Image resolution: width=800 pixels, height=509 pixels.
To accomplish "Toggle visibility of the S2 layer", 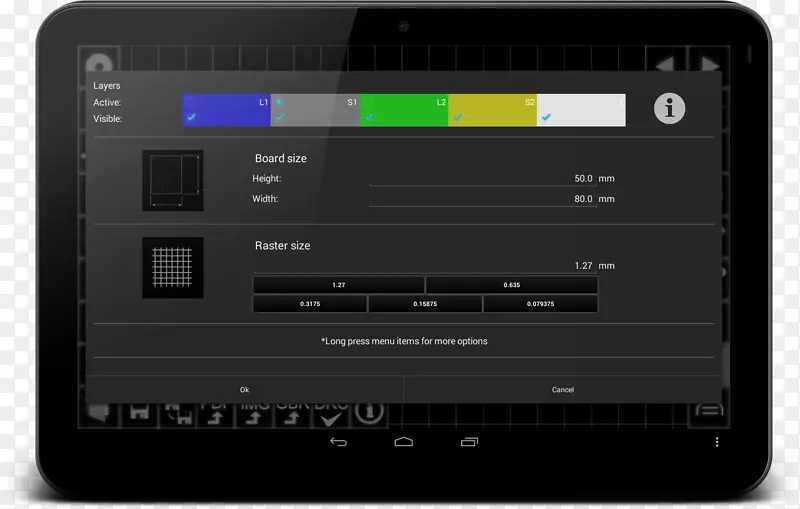I will pos(457,117).
